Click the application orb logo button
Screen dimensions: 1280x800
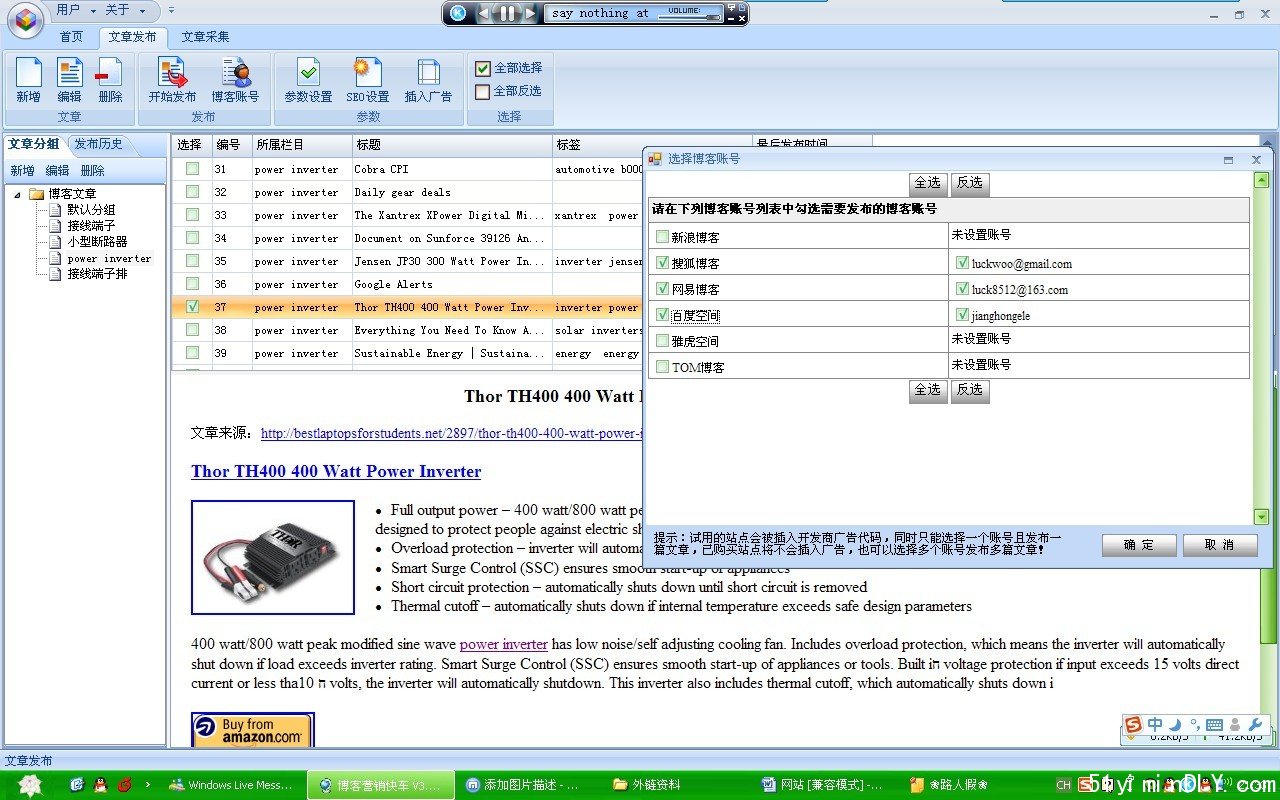pyautogui.click(x=25, y=19)
